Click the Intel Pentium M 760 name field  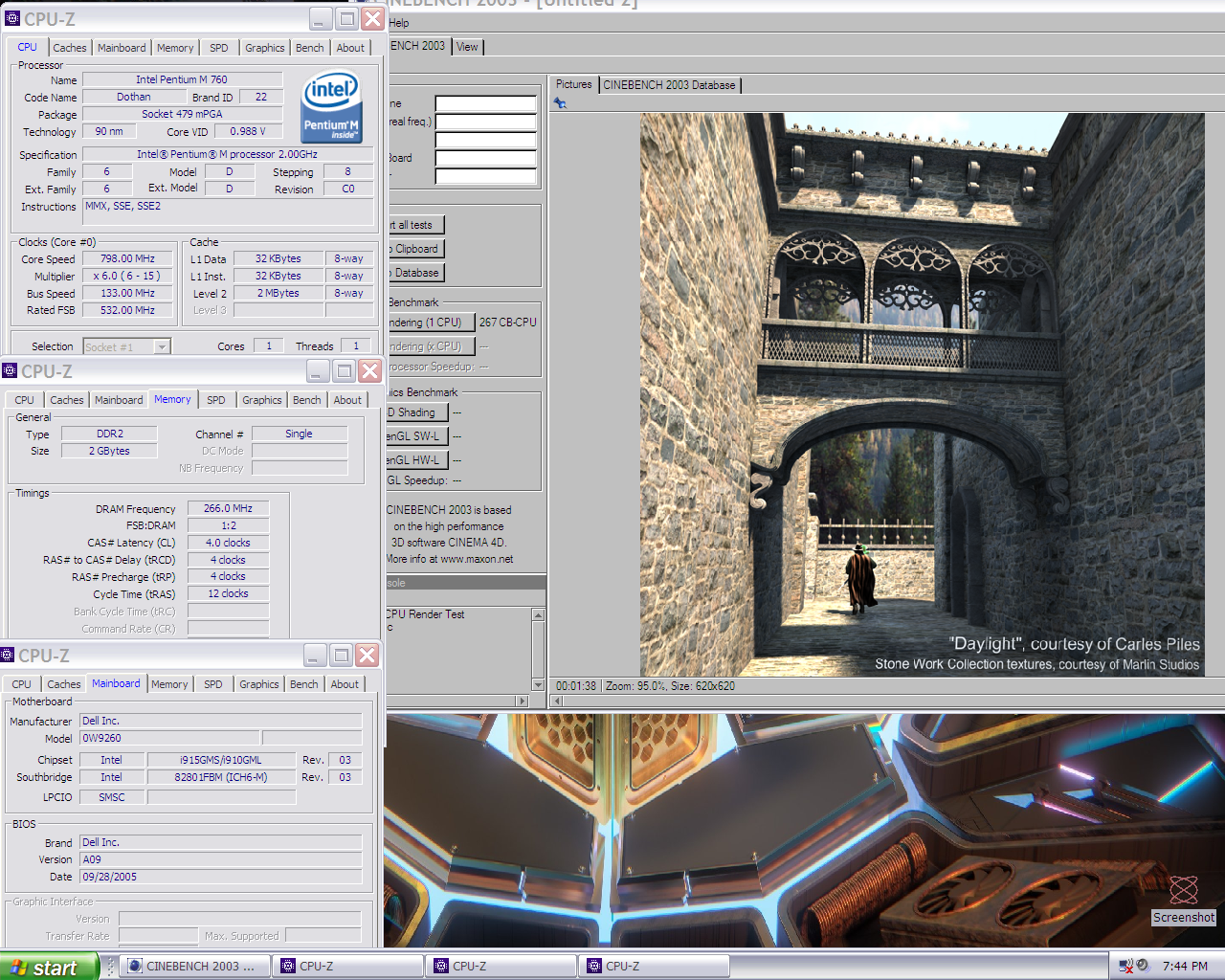click(x=182, y=79)
